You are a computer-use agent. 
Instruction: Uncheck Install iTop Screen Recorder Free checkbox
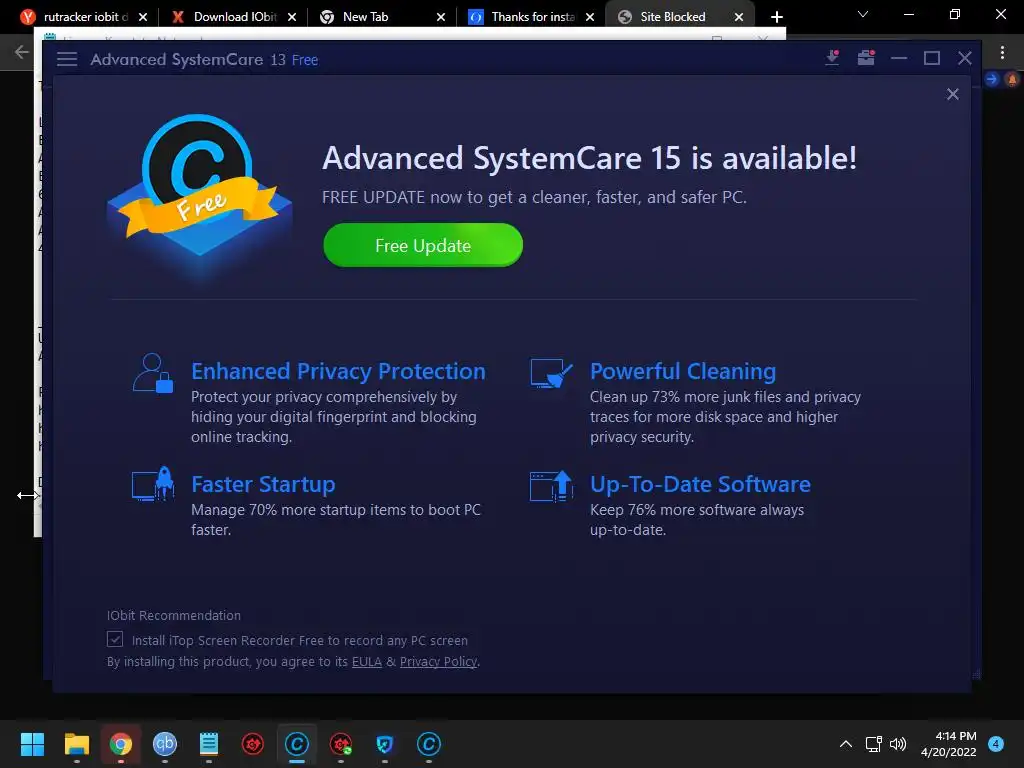pos(115,639)
